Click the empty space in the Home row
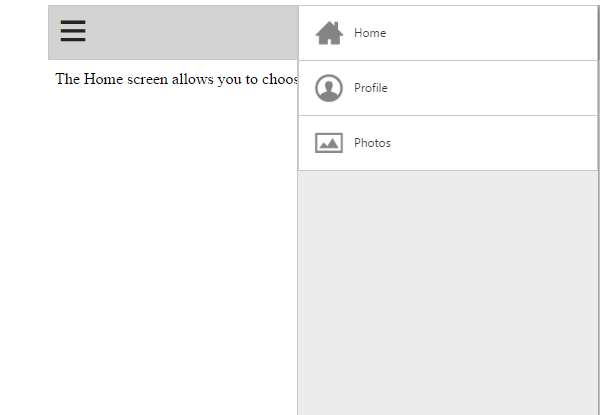This screenshot has height=415, width=600. (x=490, y=33)
